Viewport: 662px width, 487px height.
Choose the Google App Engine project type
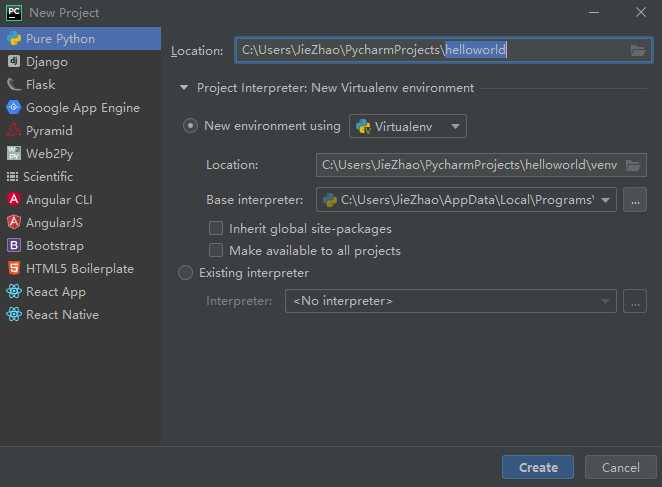[x=80, y=107]
